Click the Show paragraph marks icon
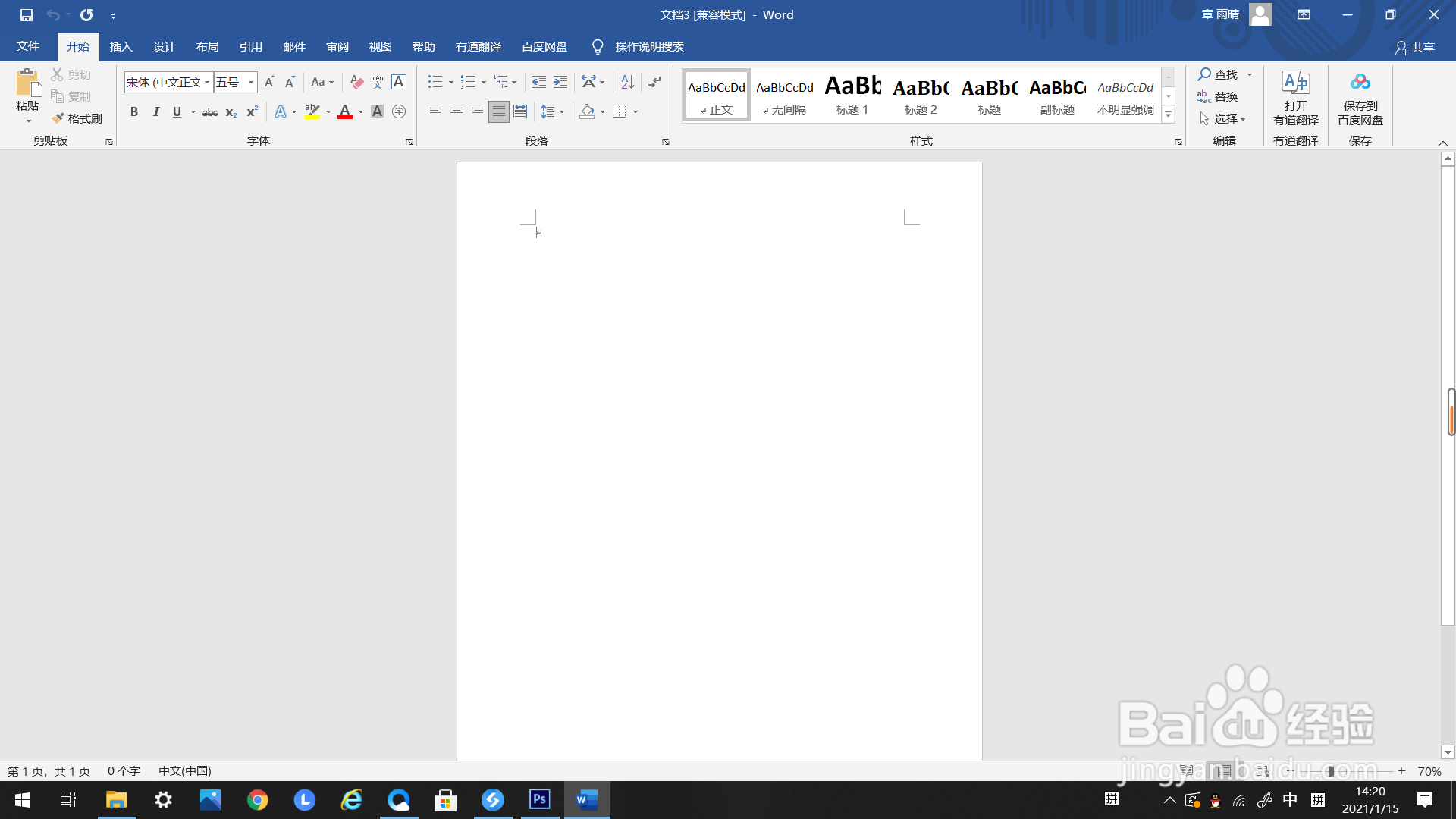This screenshot has width=1456, height=819. [x=655, y=82]
